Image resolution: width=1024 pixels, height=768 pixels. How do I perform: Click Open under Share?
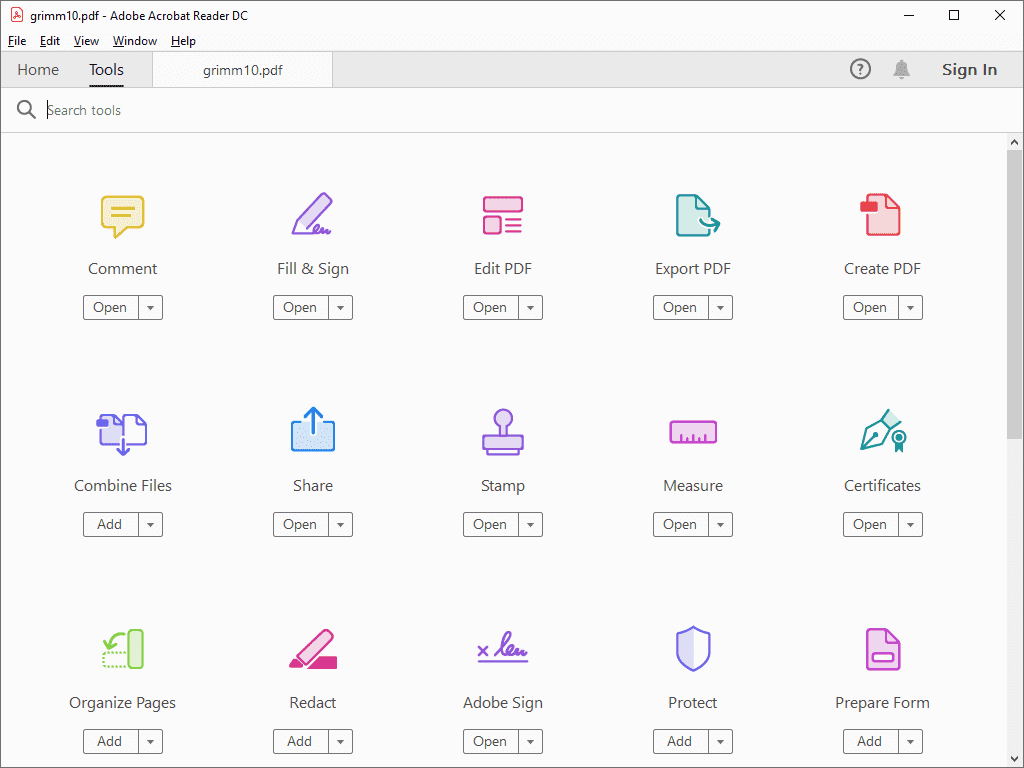pos(300,524)
